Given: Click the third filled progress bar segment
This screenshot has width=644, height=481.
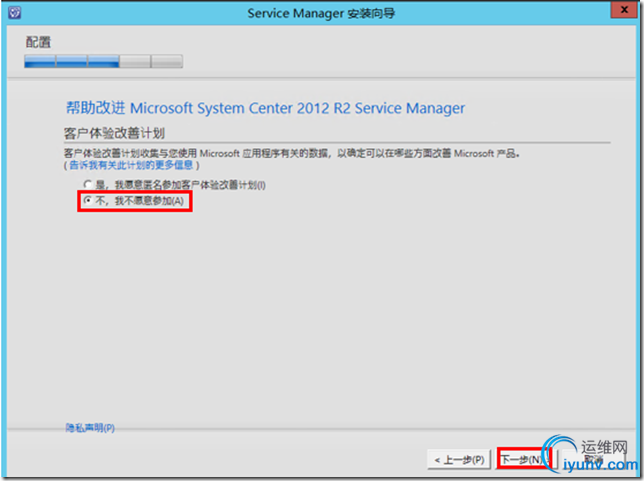Looking at the screenshot, I should tap(103, 61).
